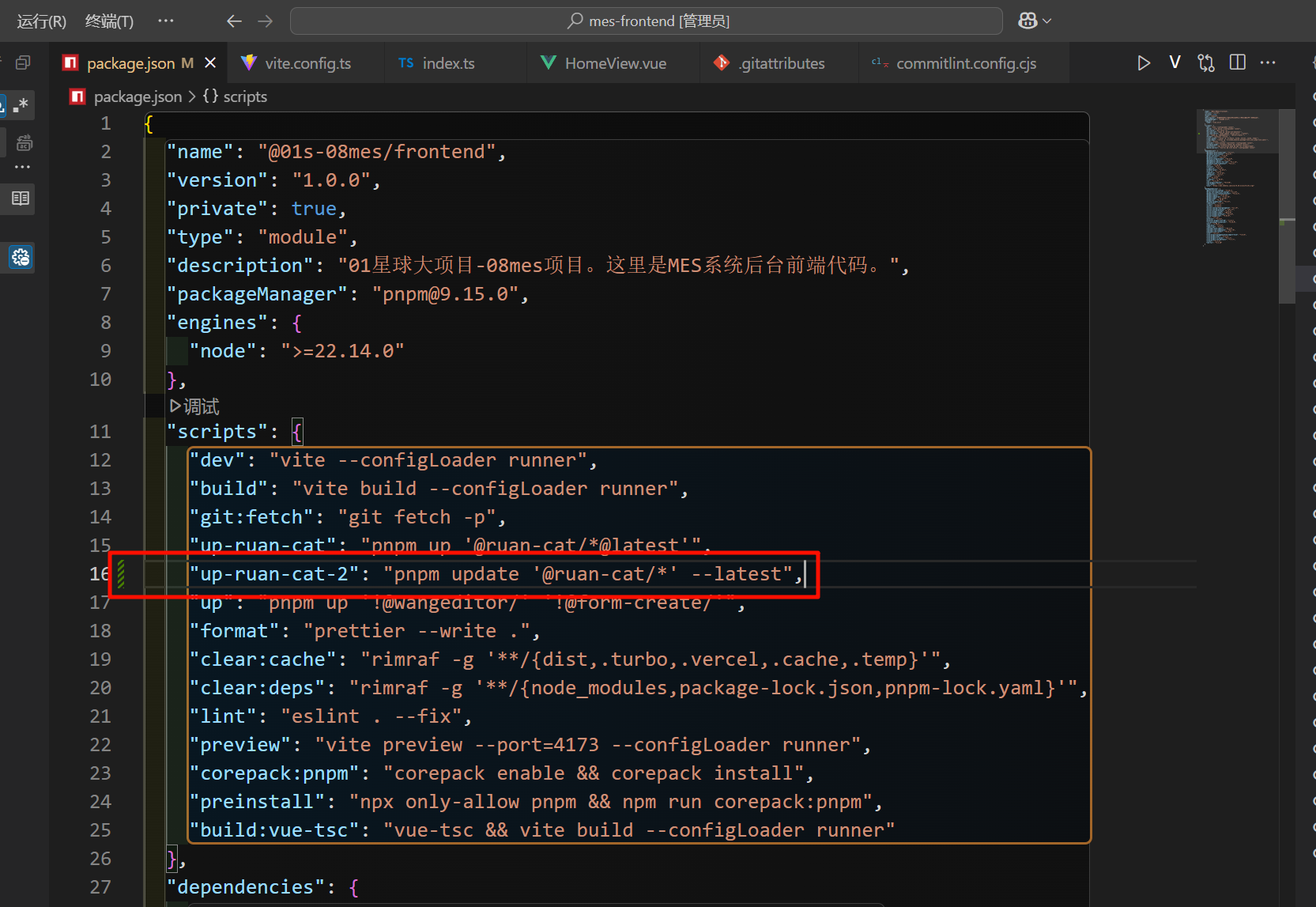Split the editor to the right

click(1238, 62)
